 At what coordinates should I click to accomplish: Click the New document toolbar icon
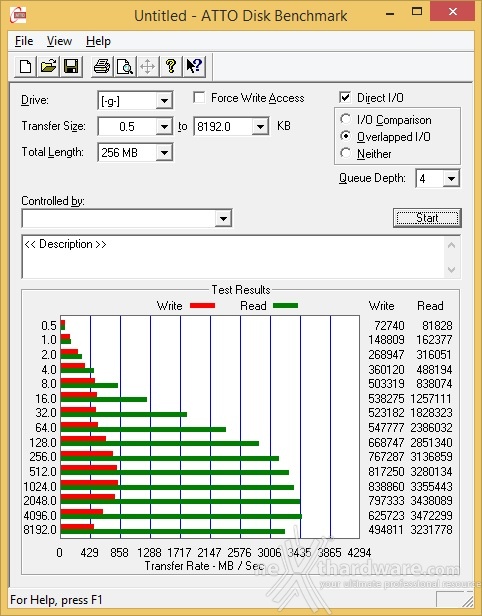tap(25, 66)
